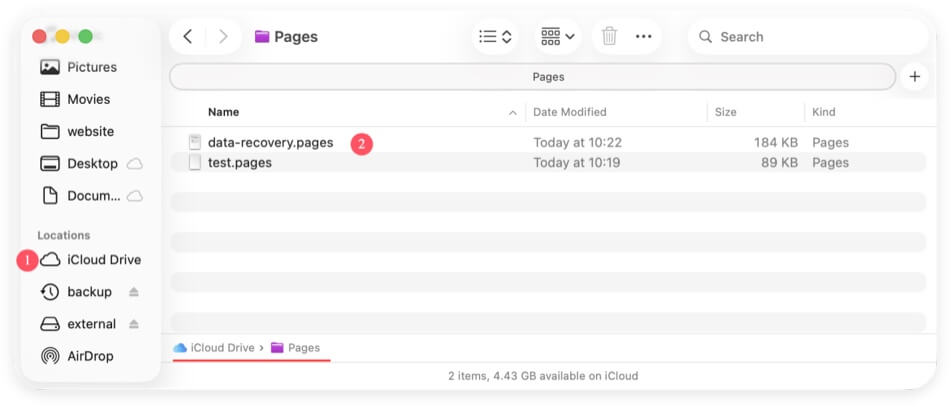Eject the external drive

(134, 324)
